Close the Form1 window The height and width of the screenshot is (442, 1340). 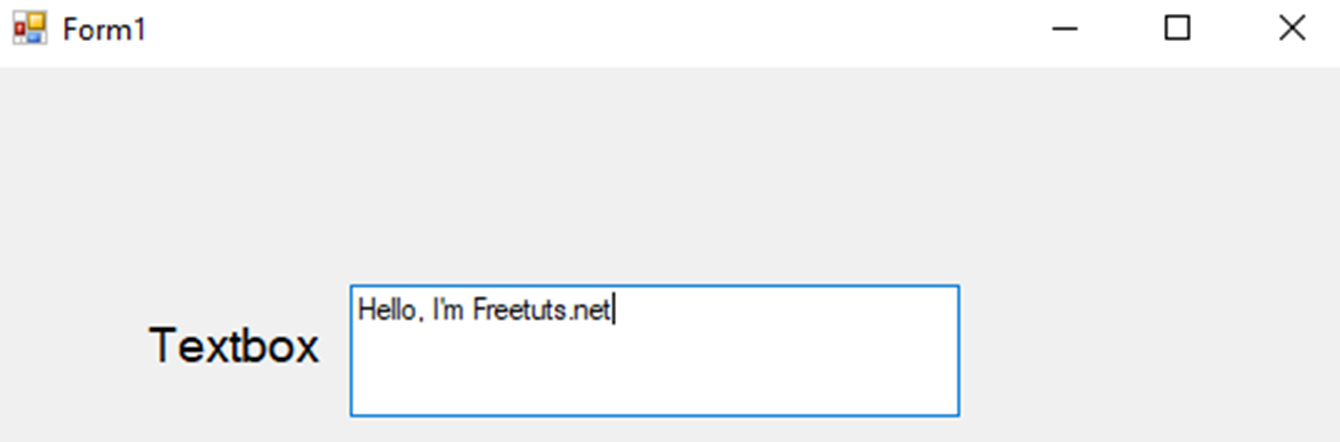[x=1292, y=29]
